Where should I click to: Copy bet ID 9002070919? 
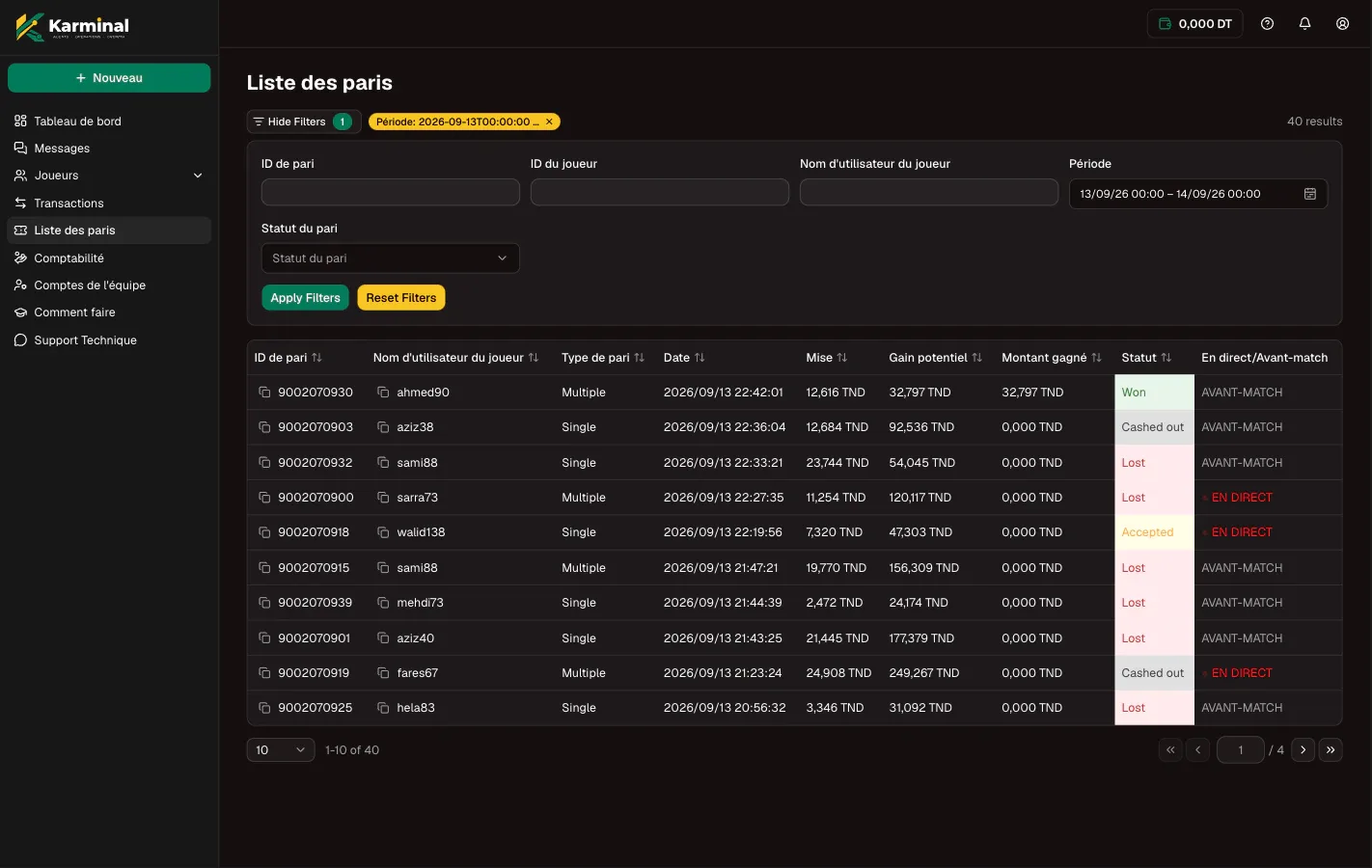[x=264, y=673]
